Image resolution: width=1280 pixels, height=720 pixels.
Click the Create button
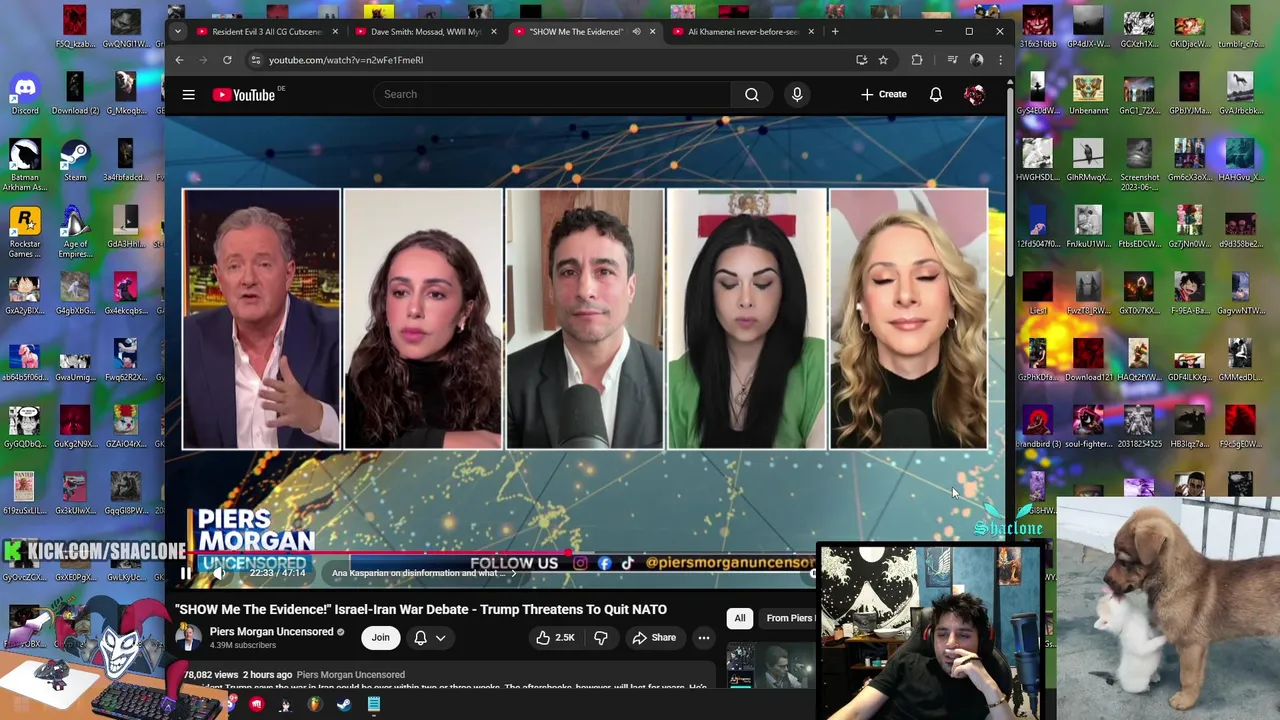(x=884, y=94)
